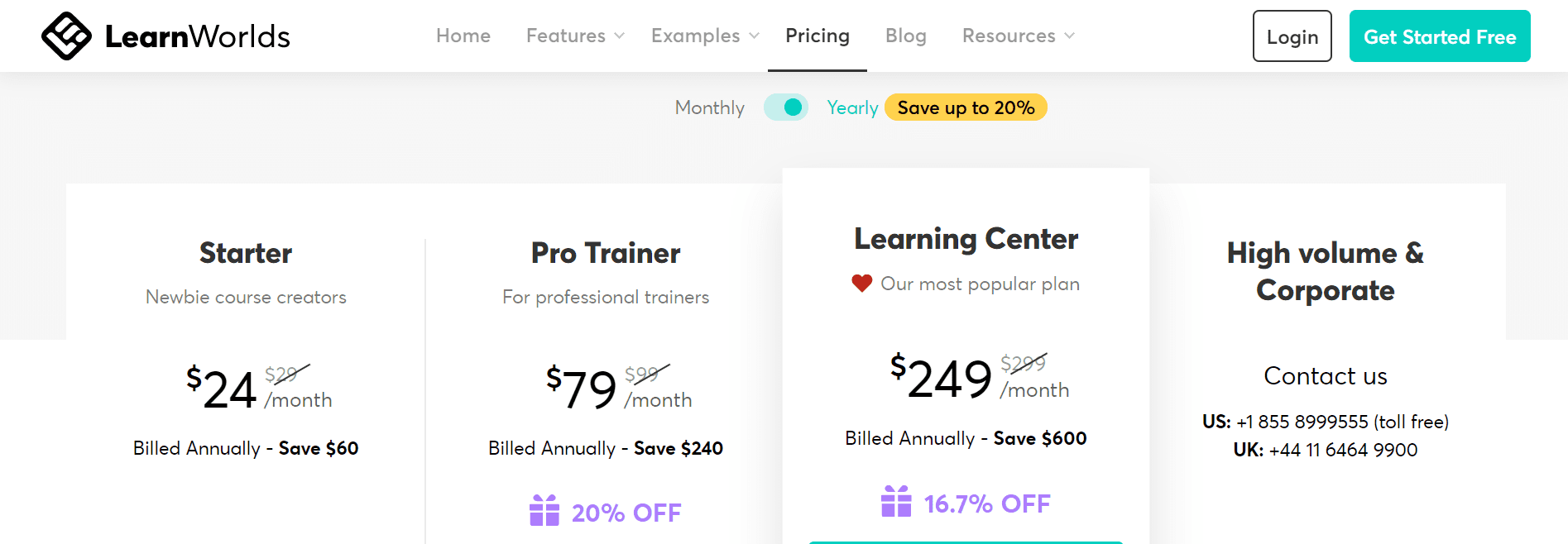Click the purple gift icon beside 20% OFF
This screenshot has width=1568, height=544.
[x=544, y=510]
